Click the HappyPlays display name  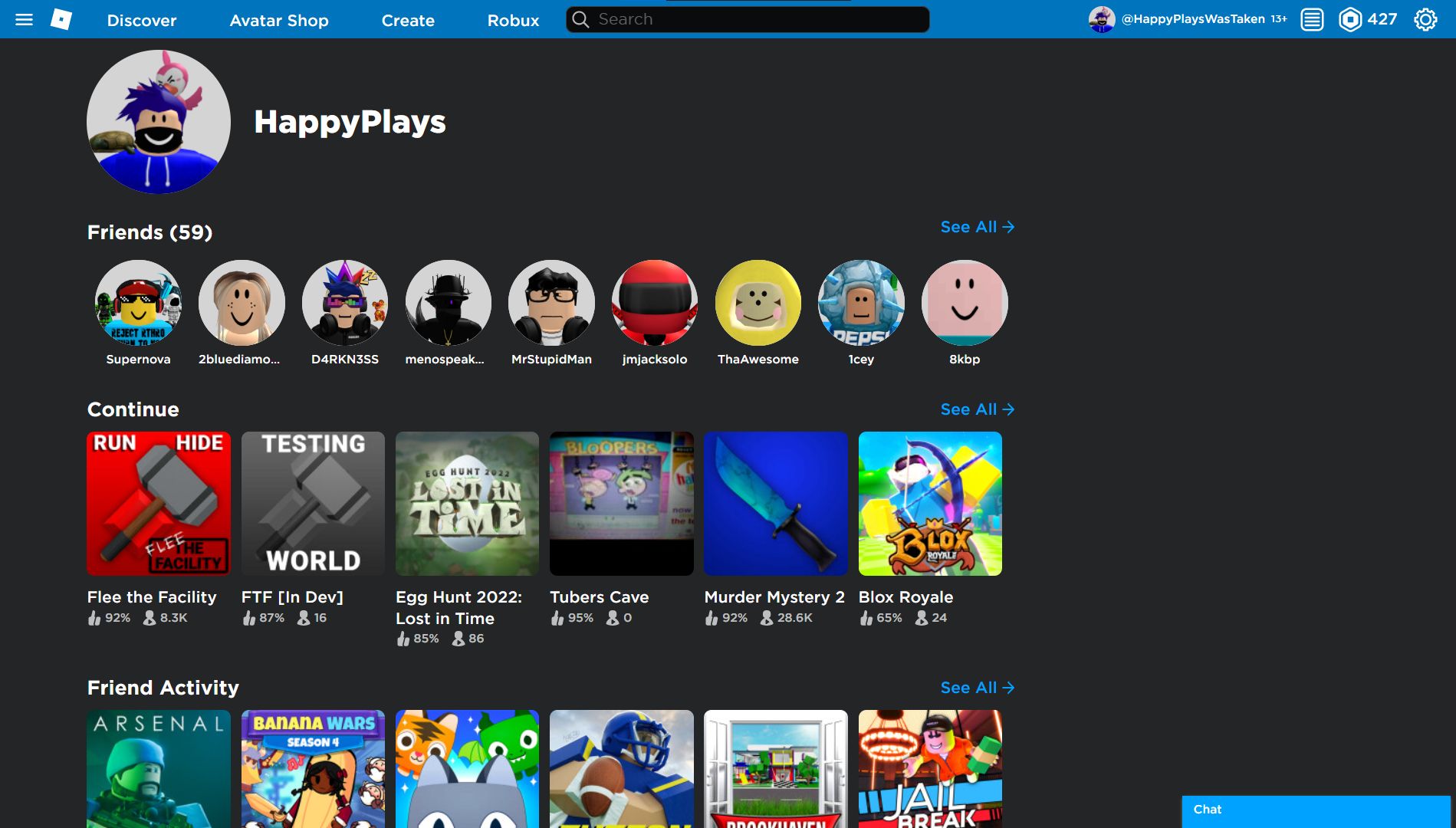tap(350, 122)
